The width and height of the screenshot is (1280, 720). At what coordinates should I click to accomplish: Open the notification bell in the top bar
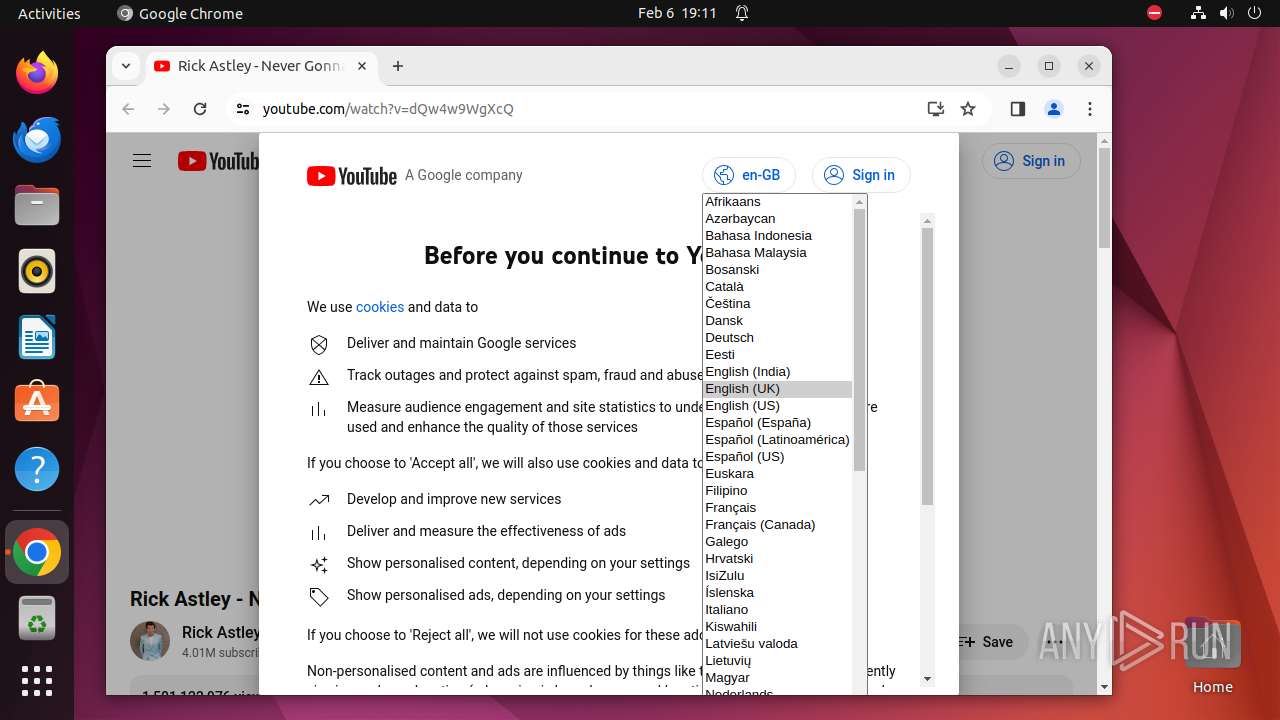point(742,13)
